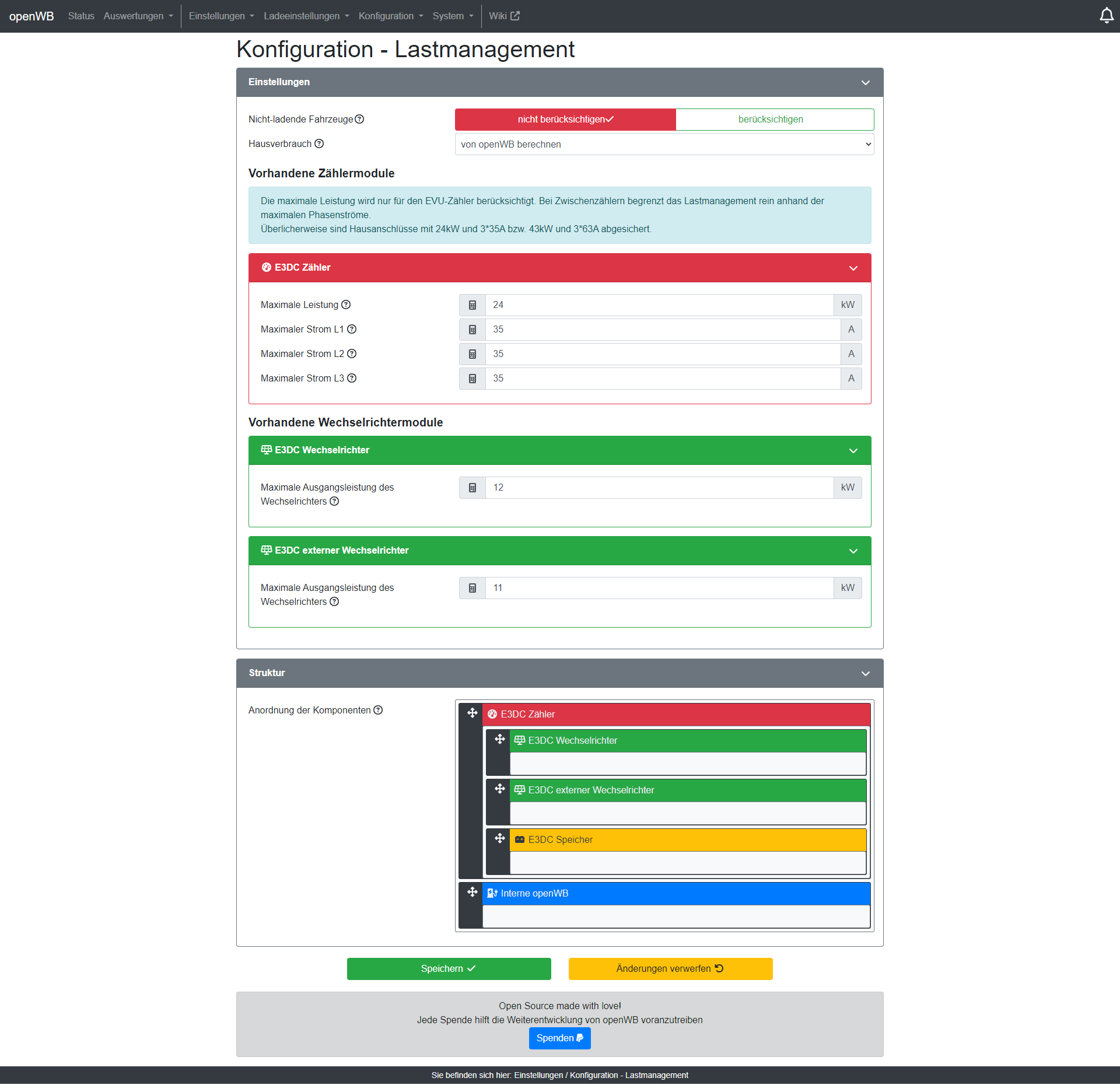
Task: Click charging station icon on Interne openWB row
Action: coord(492,893)
